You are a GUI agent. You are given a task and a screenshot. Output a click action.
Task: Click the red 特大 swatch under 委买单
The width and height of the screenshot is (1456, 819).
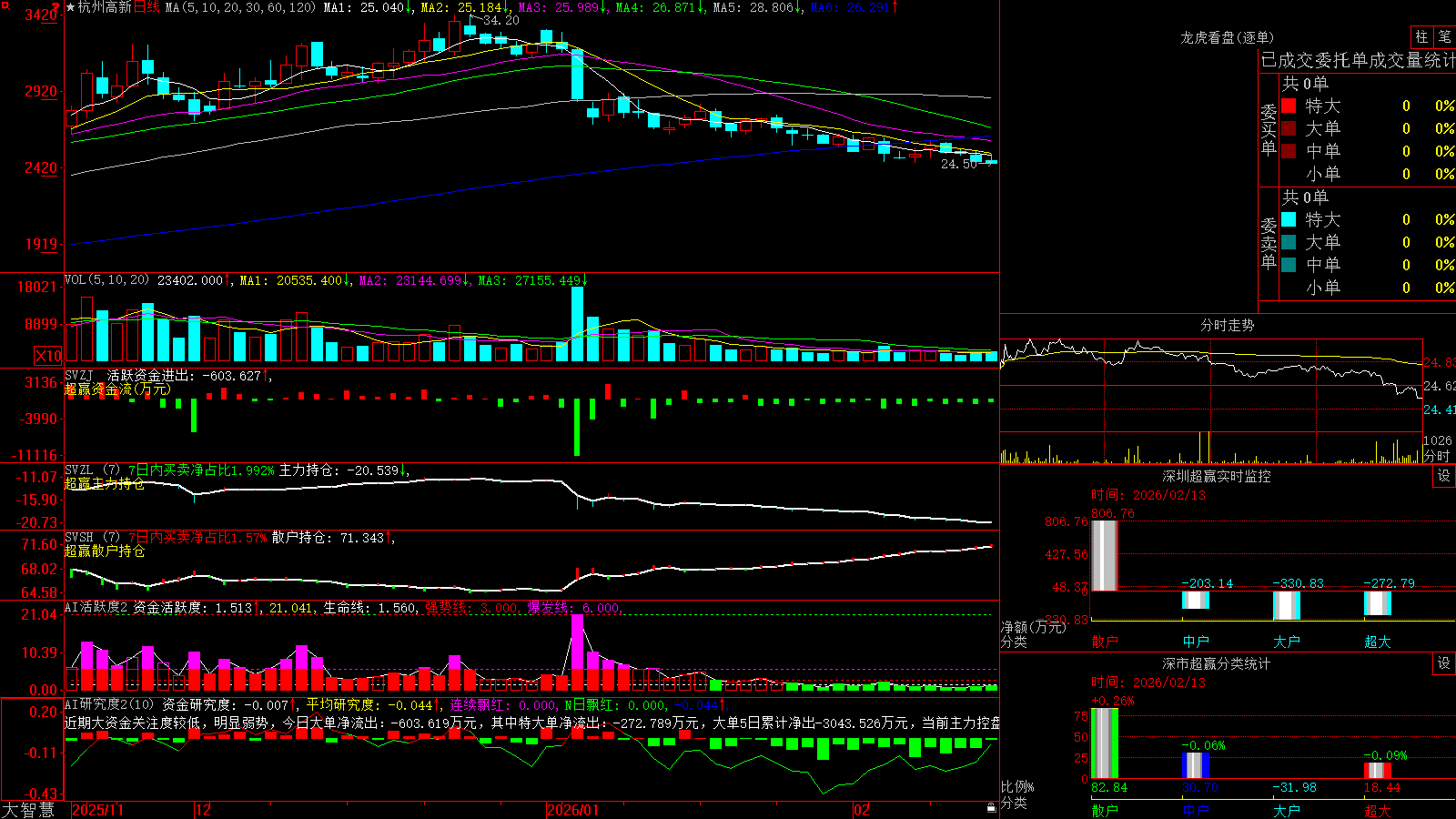(x=1289, y=106)
